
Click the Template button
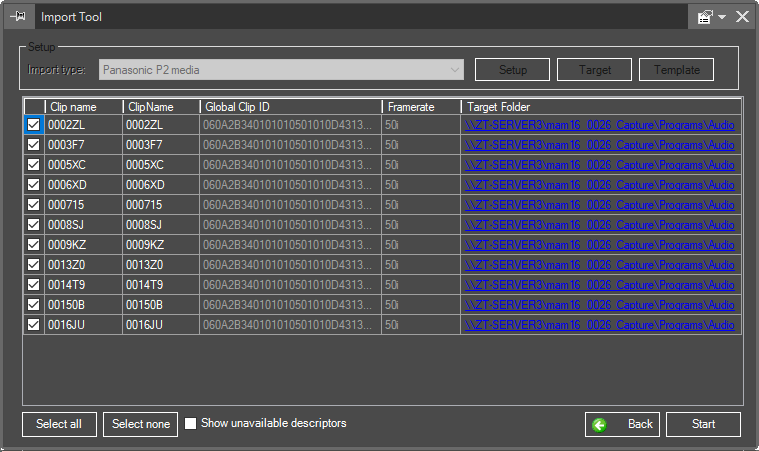coord(677,70)
